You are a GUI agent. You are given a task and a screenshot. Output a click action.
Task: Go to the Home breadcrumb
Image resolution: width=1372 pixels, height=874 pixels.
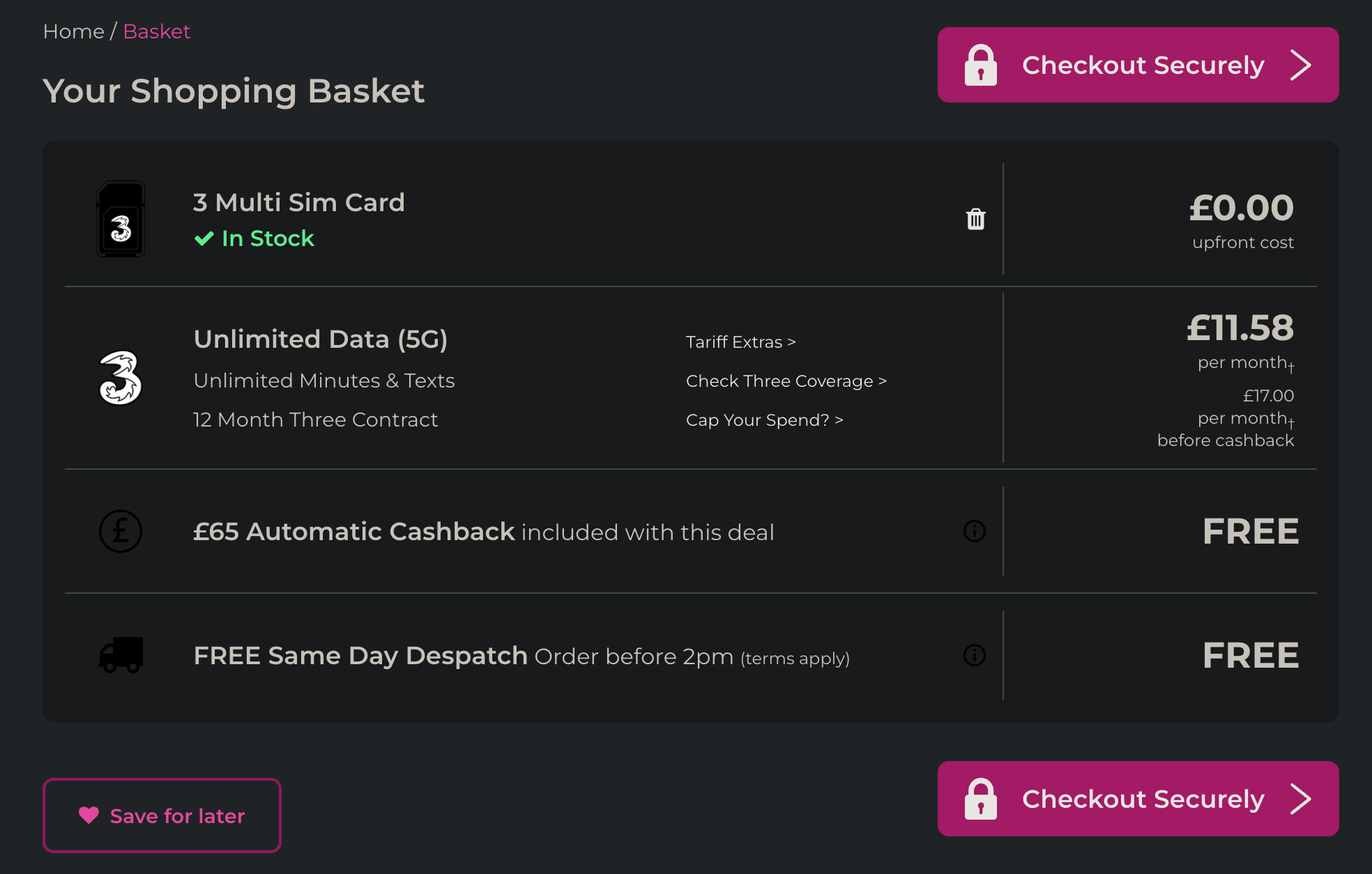tap(73, 31)
